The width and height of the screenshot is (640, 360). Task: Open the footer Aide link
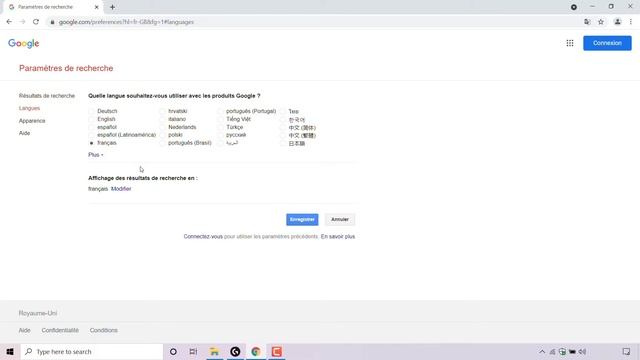click(24, 330)
